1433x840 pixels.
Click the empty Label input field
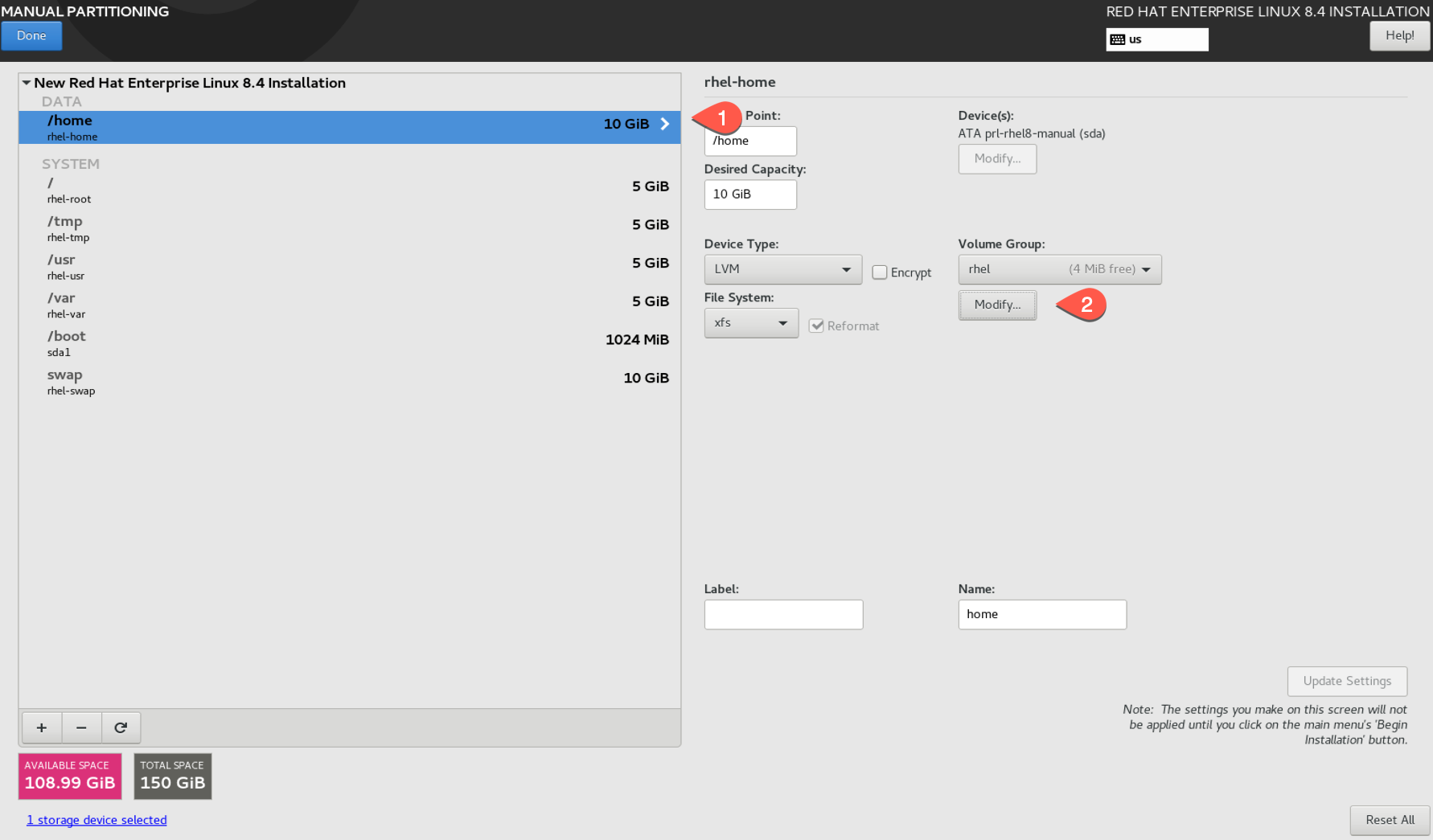[783, 614]
